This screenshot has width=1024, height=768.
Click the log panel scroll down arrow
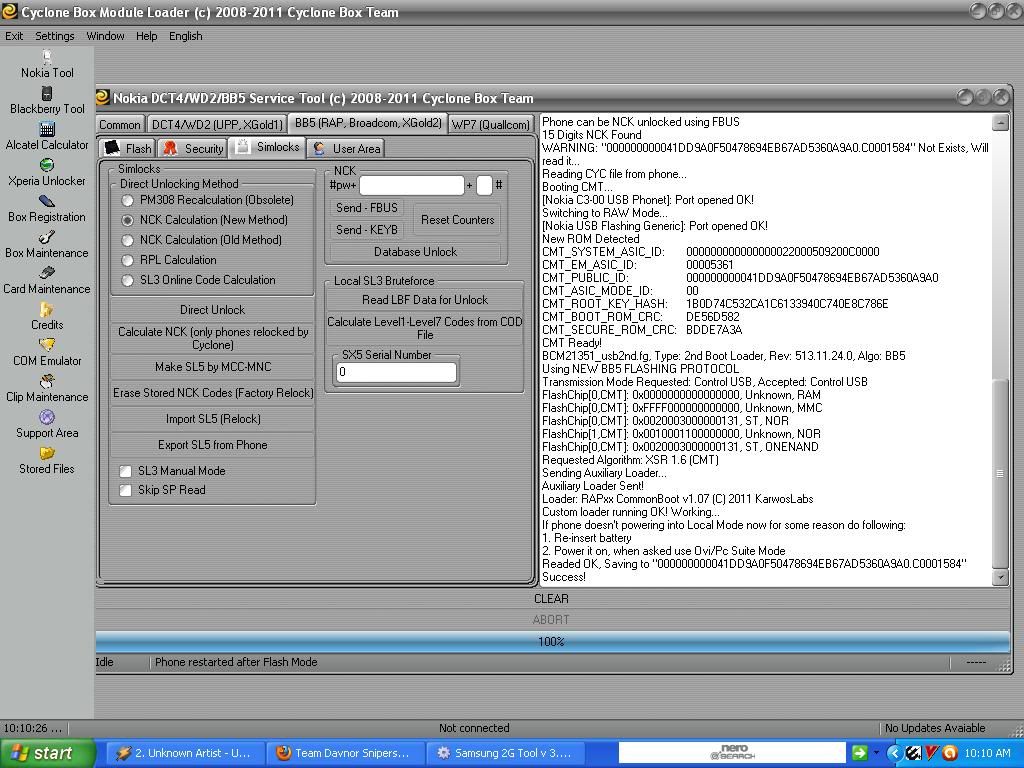pyautogui.click(x=1000, y=577)
